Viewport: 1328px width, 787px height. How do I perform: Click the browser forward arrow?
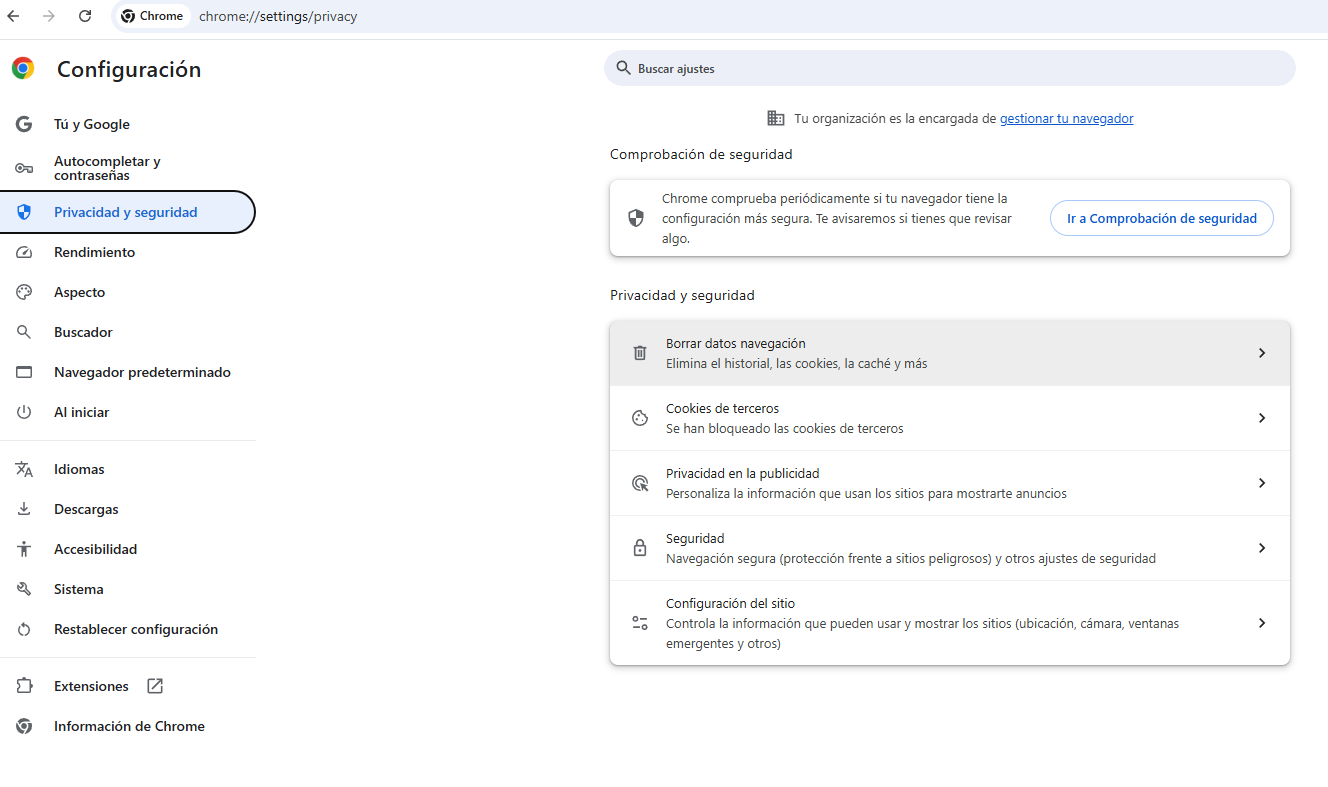point(49,16)
